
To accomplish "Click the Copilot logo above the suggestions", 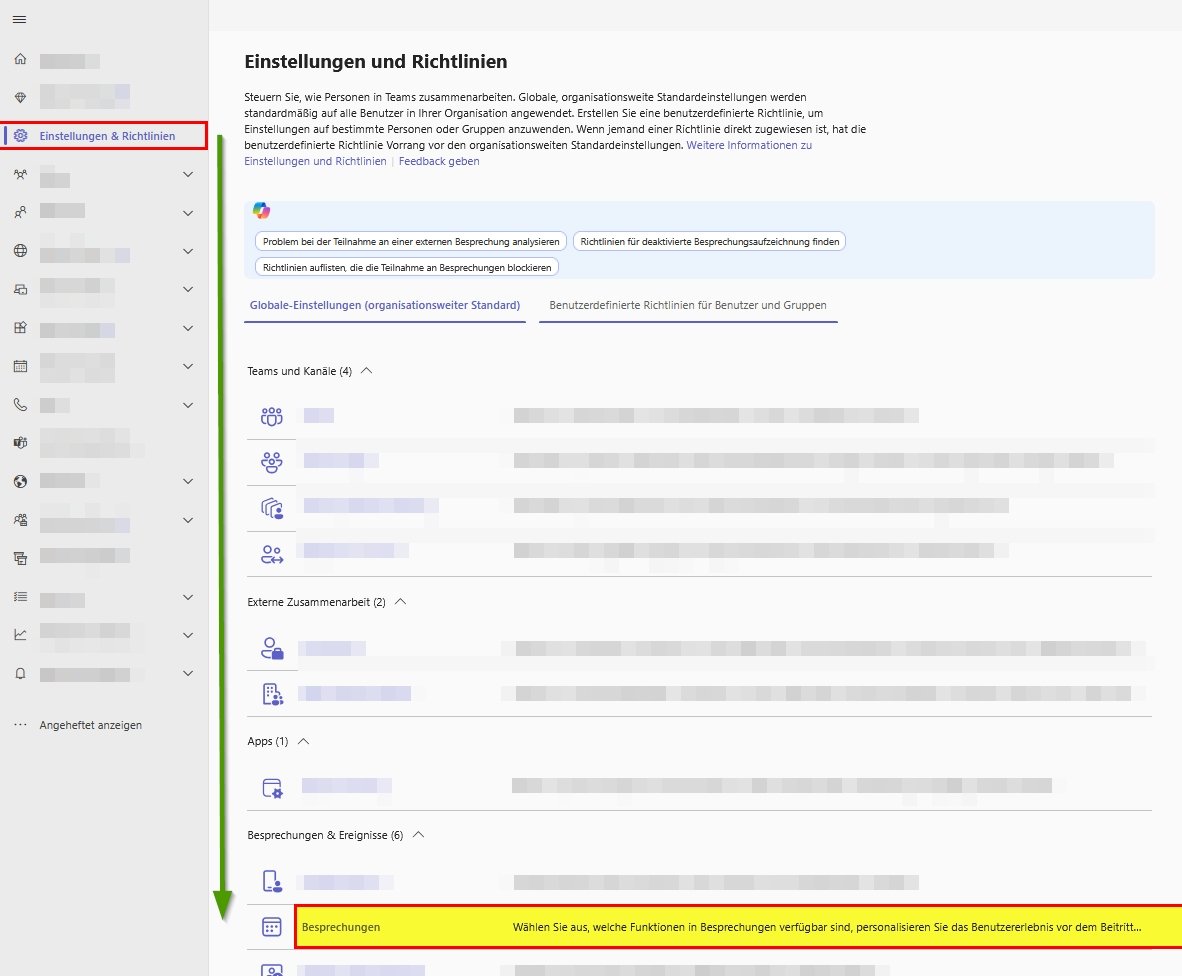I will (x=261, y=210).
